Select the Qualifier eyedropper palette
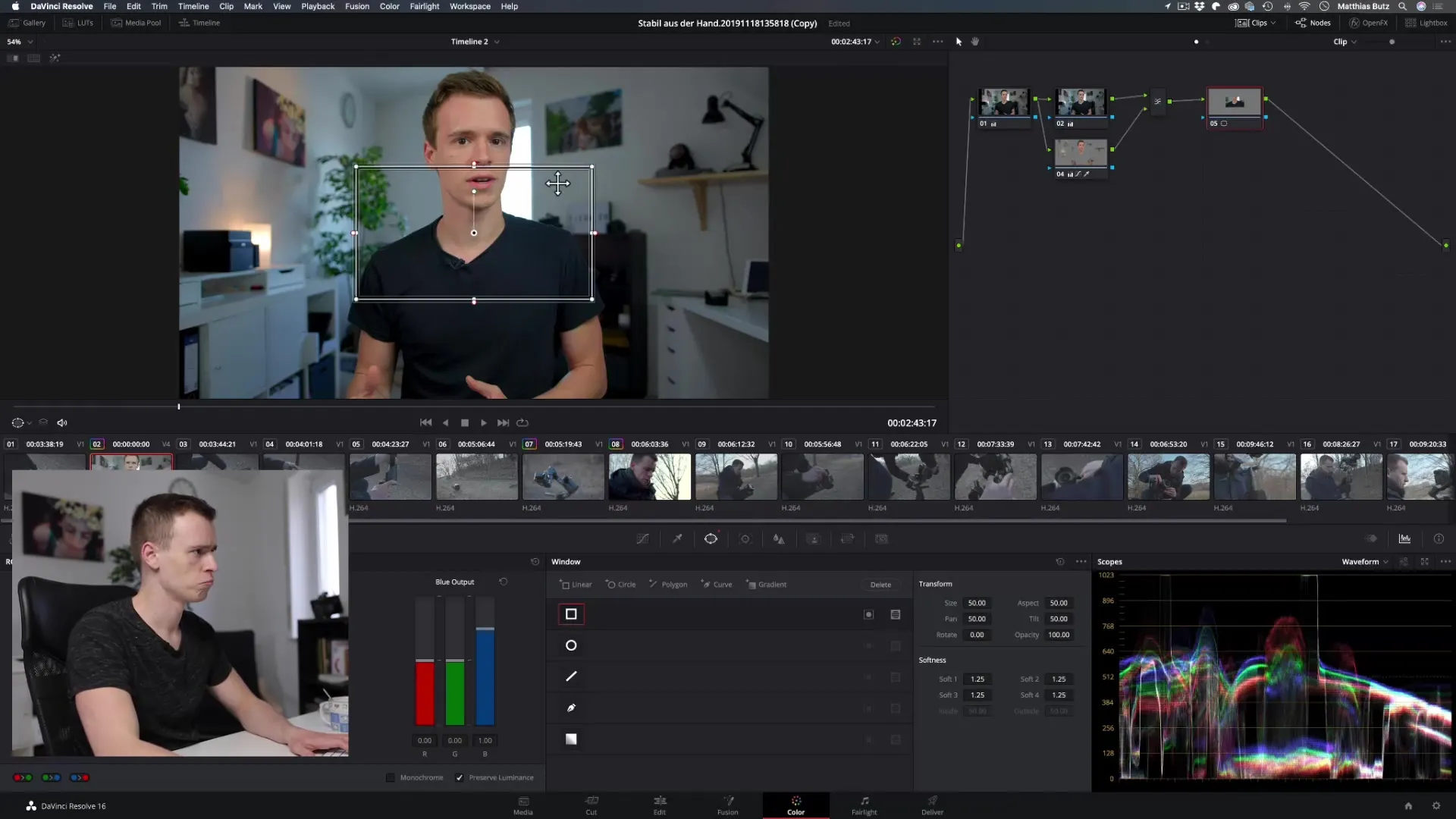 (x=677, y=539)
